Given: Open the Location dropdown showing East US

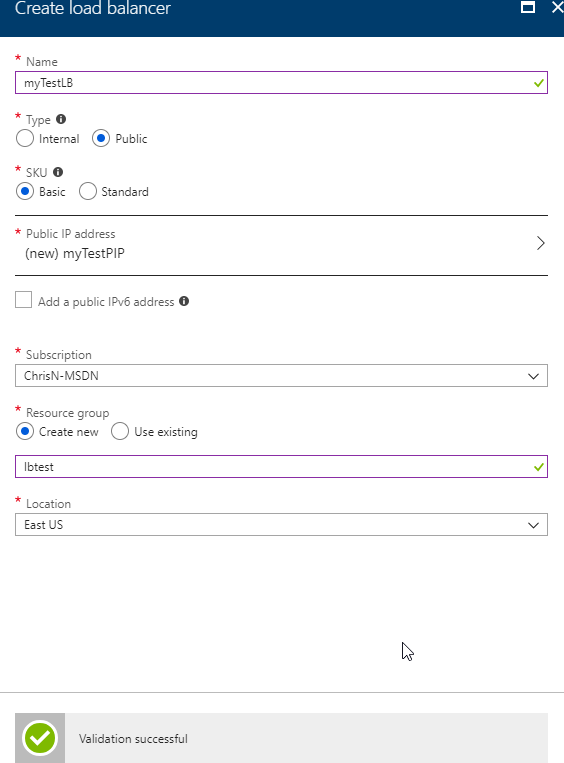Looking at the screenshot, I should [281, 525].
